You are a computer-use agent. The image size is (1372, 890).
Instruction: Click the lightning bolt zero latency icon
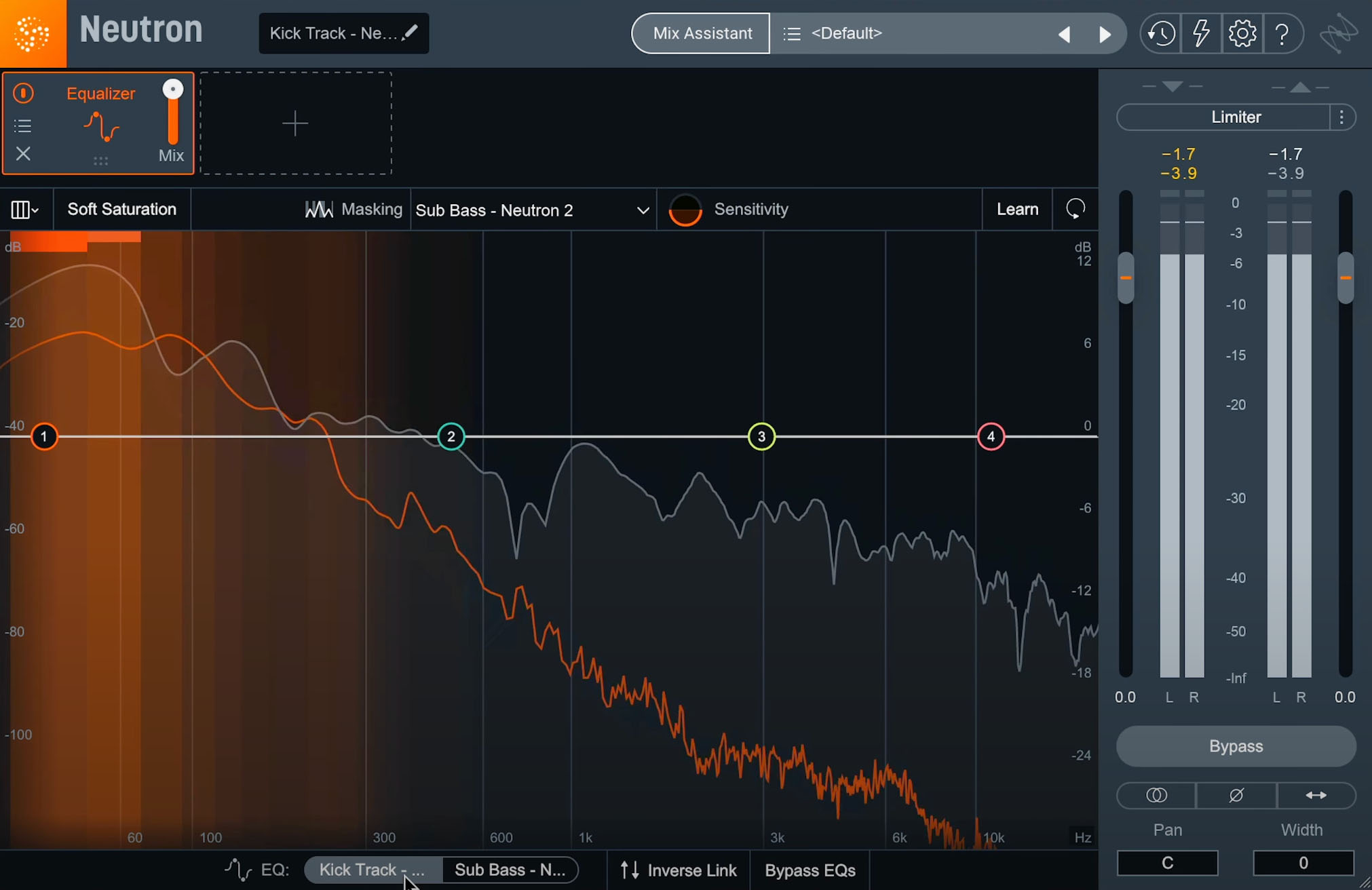1202,33
